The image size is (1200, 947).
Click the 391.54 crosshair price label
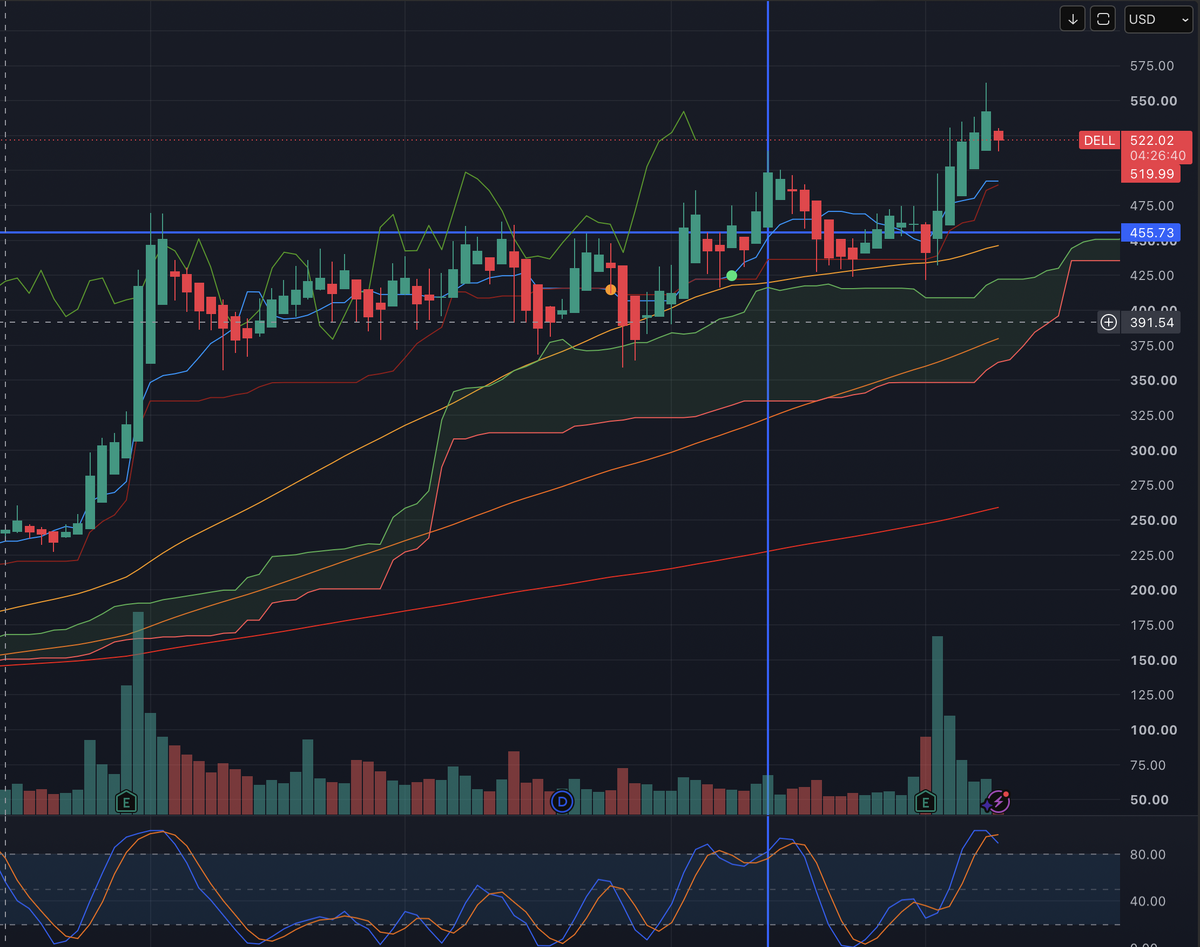coord(1151,322)
